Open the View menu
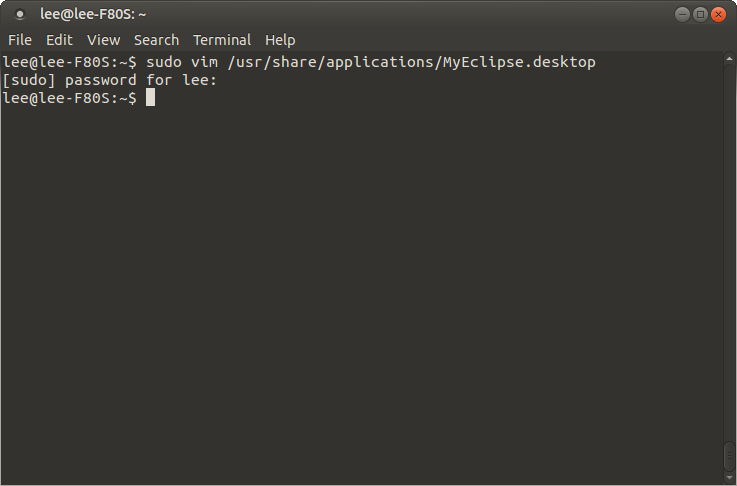Image resolution: width=737 pixels, height=486 pixels. coord(103,40)
